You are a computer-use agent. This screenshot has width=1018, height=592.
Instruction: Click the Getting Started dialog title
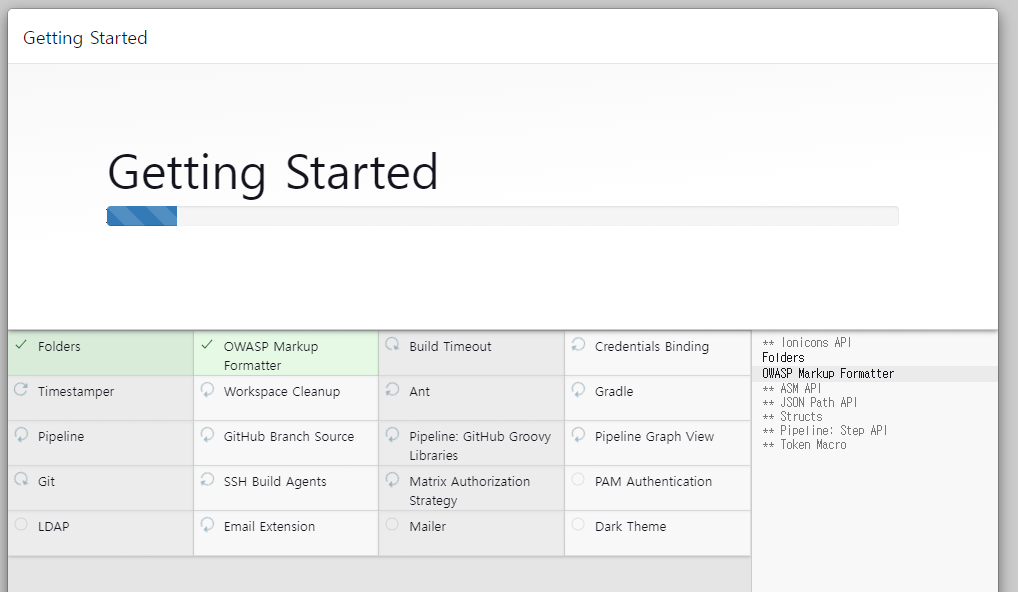[85, 38]
